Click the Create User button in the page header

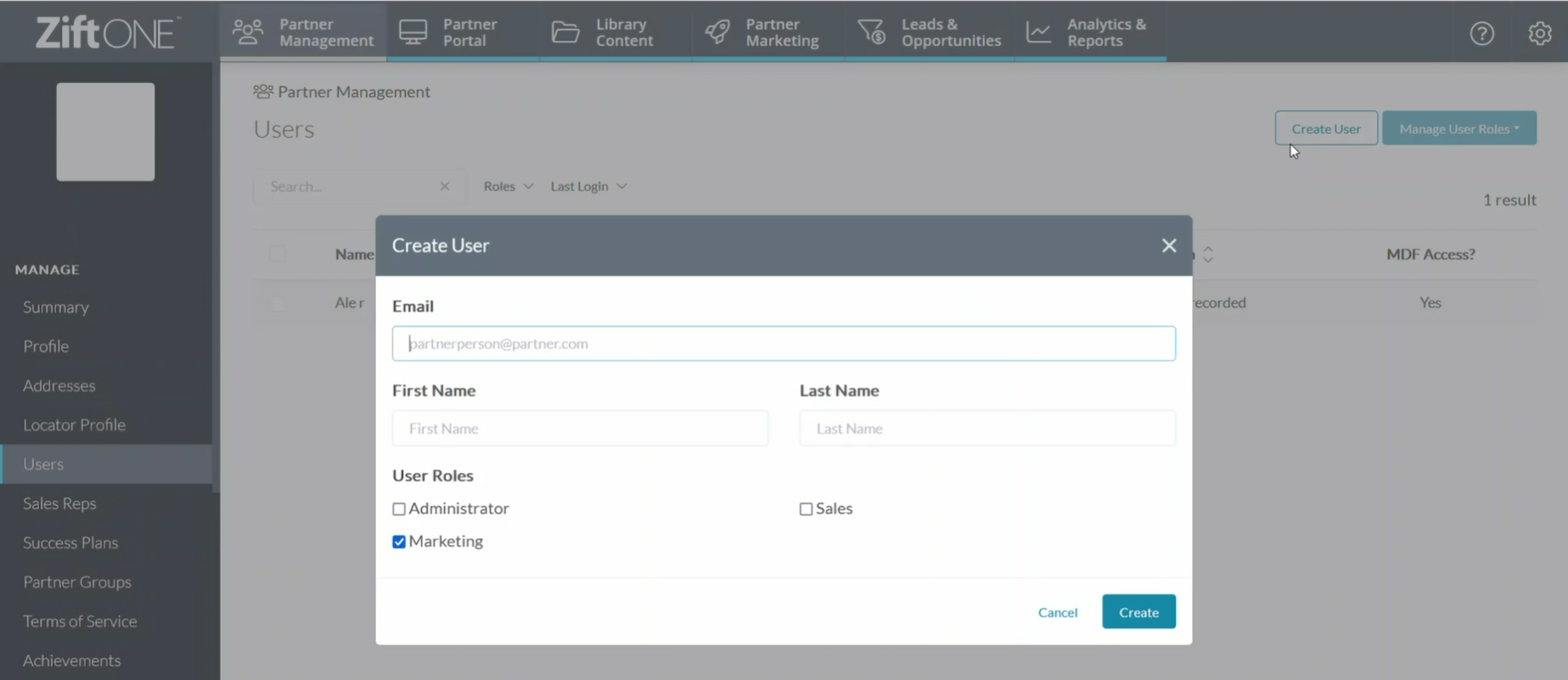point(1326,128)
